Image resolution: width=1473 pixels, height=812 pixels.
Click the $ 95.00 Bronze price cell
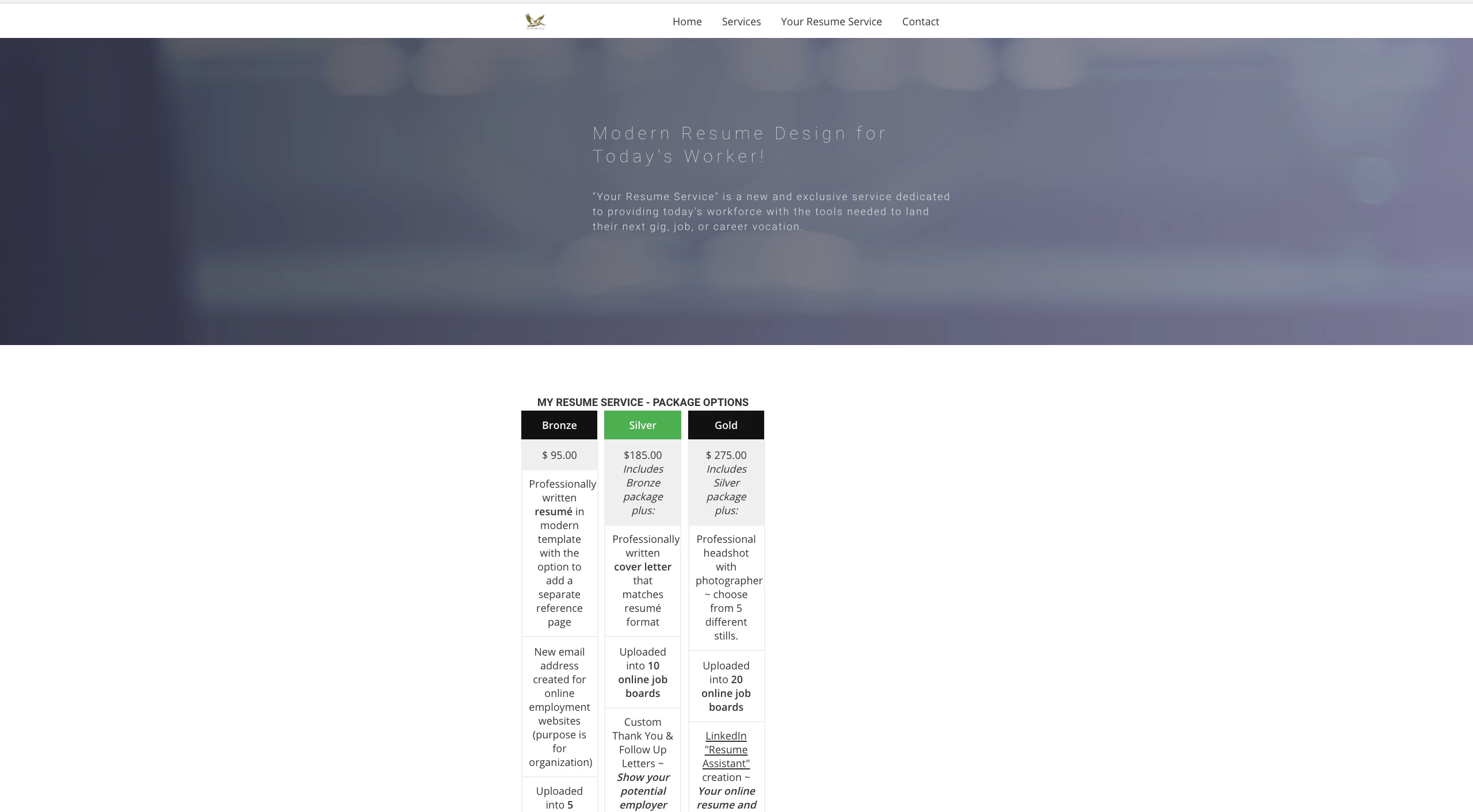[559, 455]
